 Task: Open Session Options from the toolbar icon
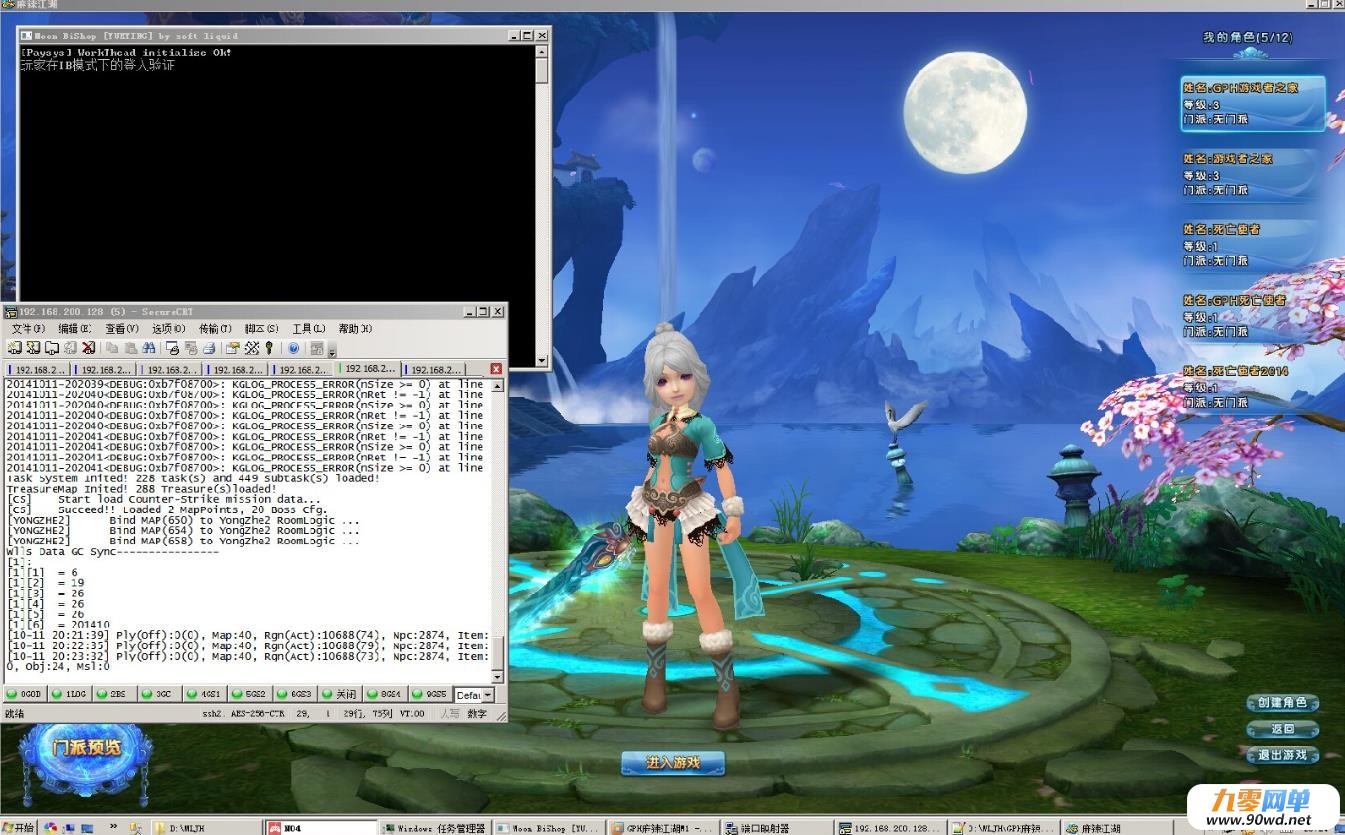[x=233, y=348]
